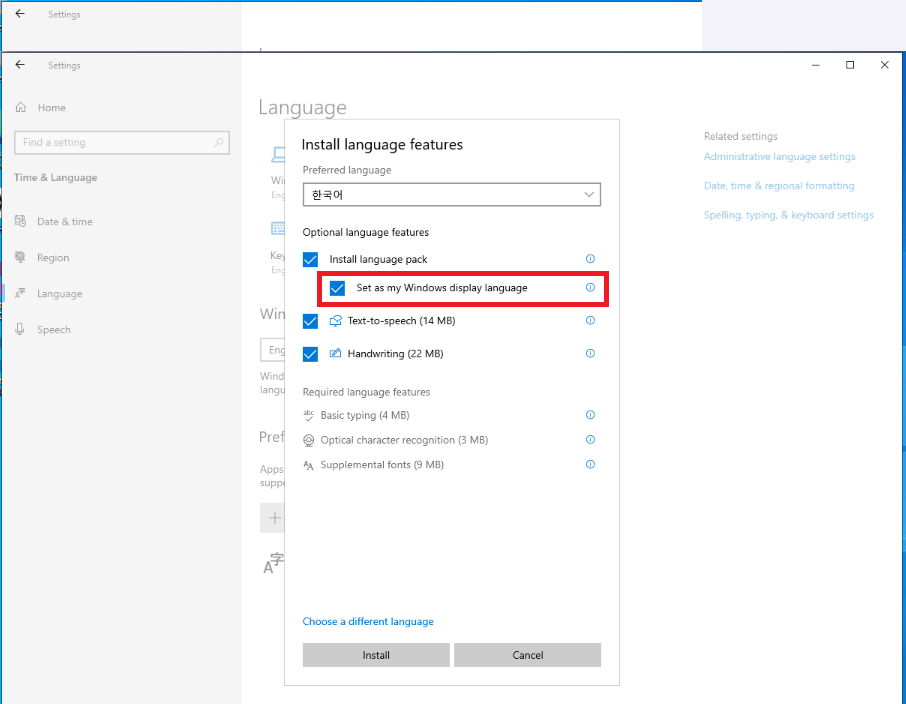Click info icon for Basic typing
This screenshot has width=906, height=704.
[x=590, y=414]
